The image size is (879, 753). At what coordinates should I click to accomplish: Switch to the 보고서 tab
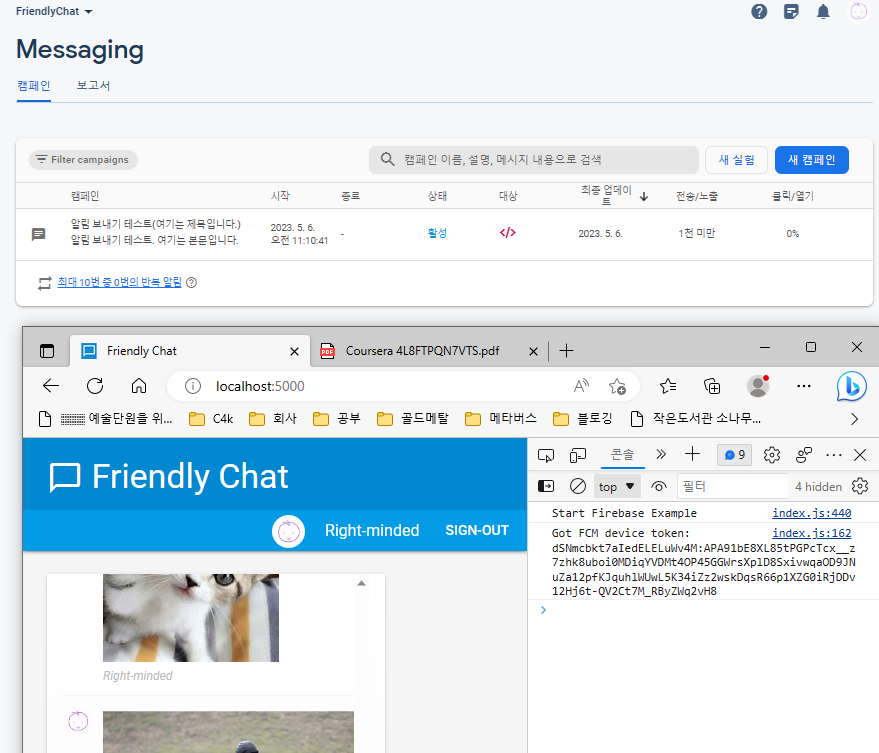click(93, 86)
